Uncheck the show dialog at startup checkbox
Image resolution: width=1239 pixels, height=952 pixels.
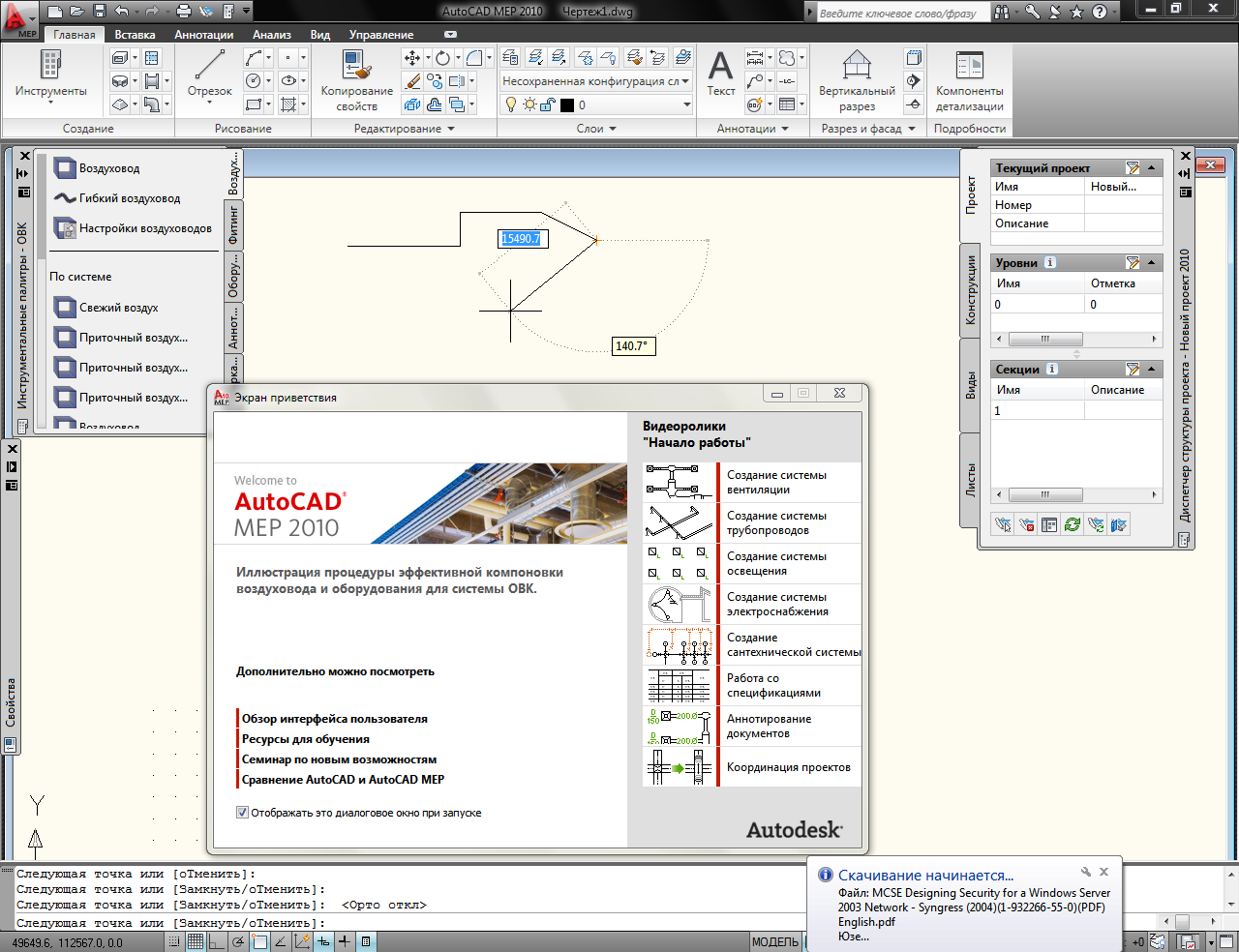243,813
